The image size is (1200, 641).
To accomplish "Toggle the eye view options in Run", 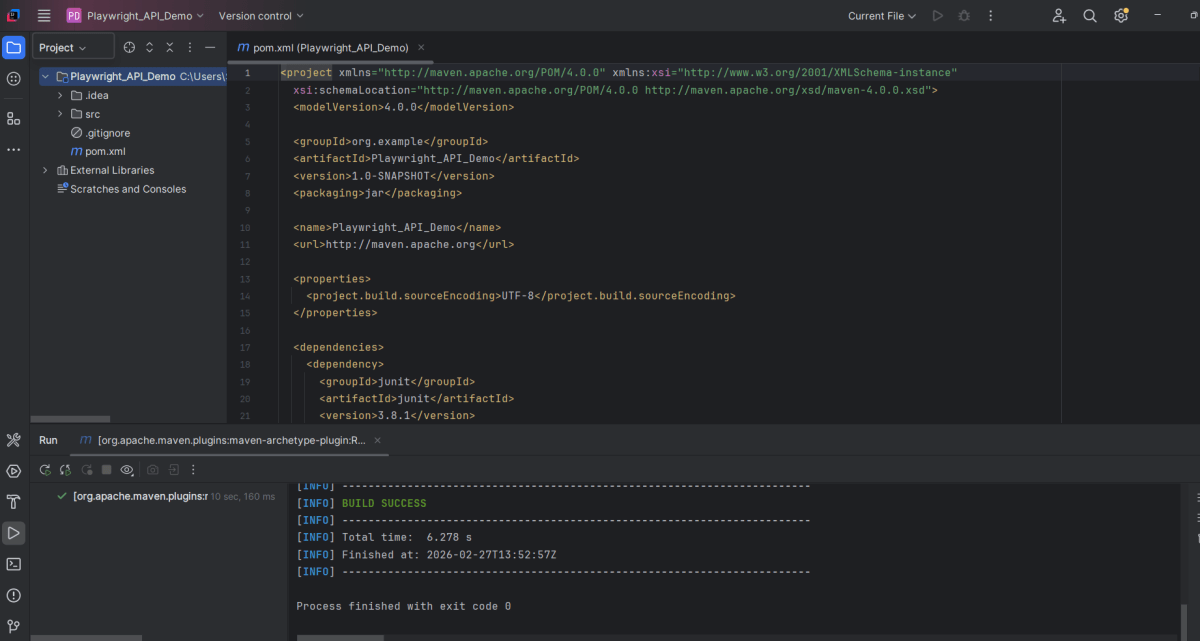I will click(127, 470).
